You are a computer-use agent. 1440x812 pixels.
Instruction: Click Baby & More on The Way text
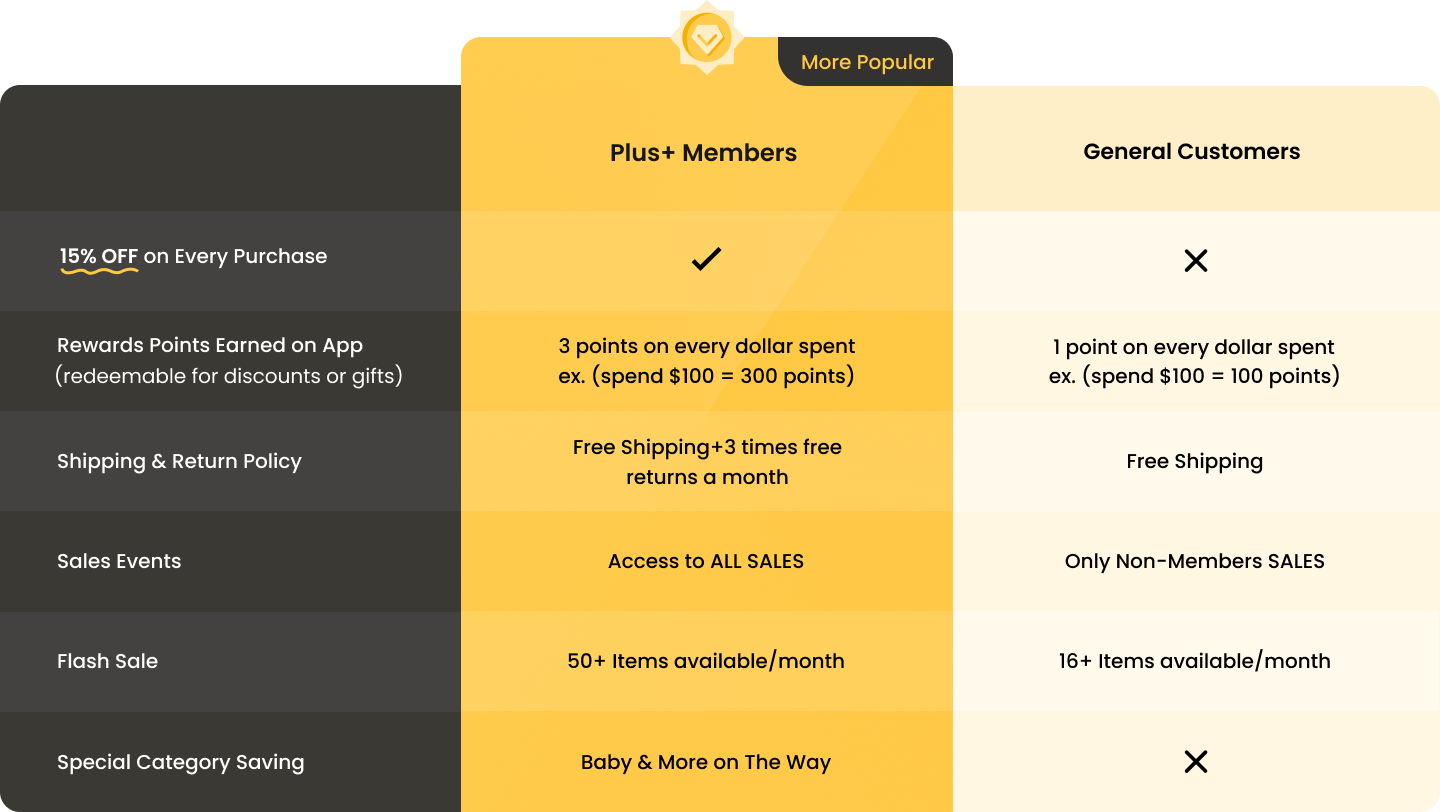(x=706, y=762)
